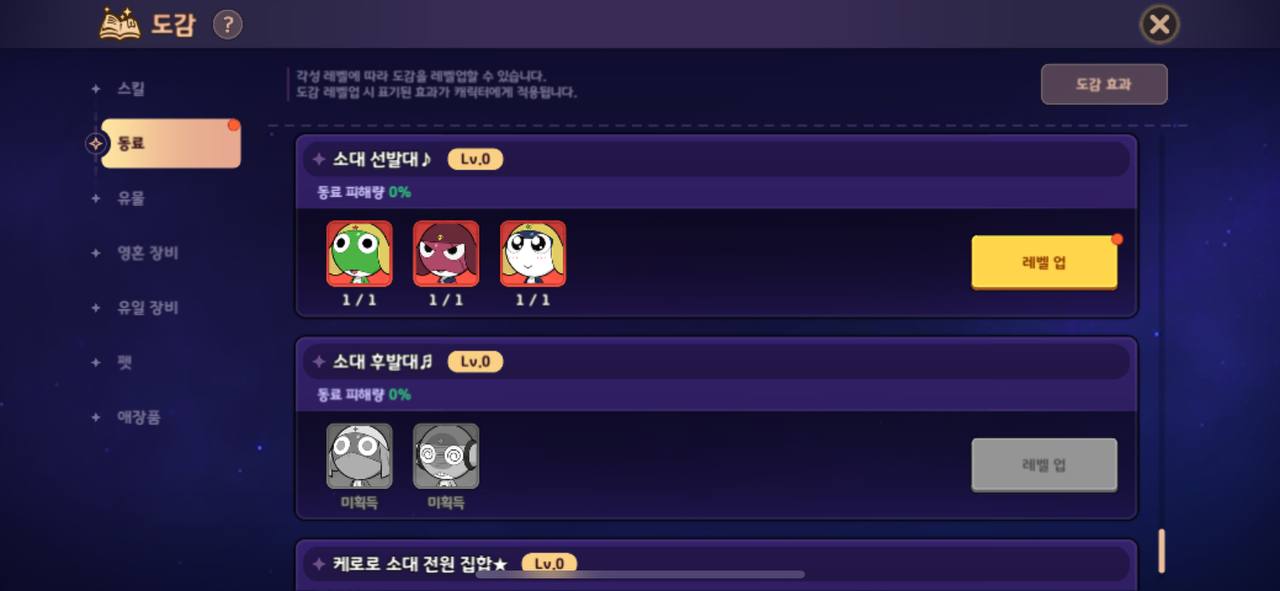Tap the unacquired grey Kururu portrait with headphones

coord(446,456)
